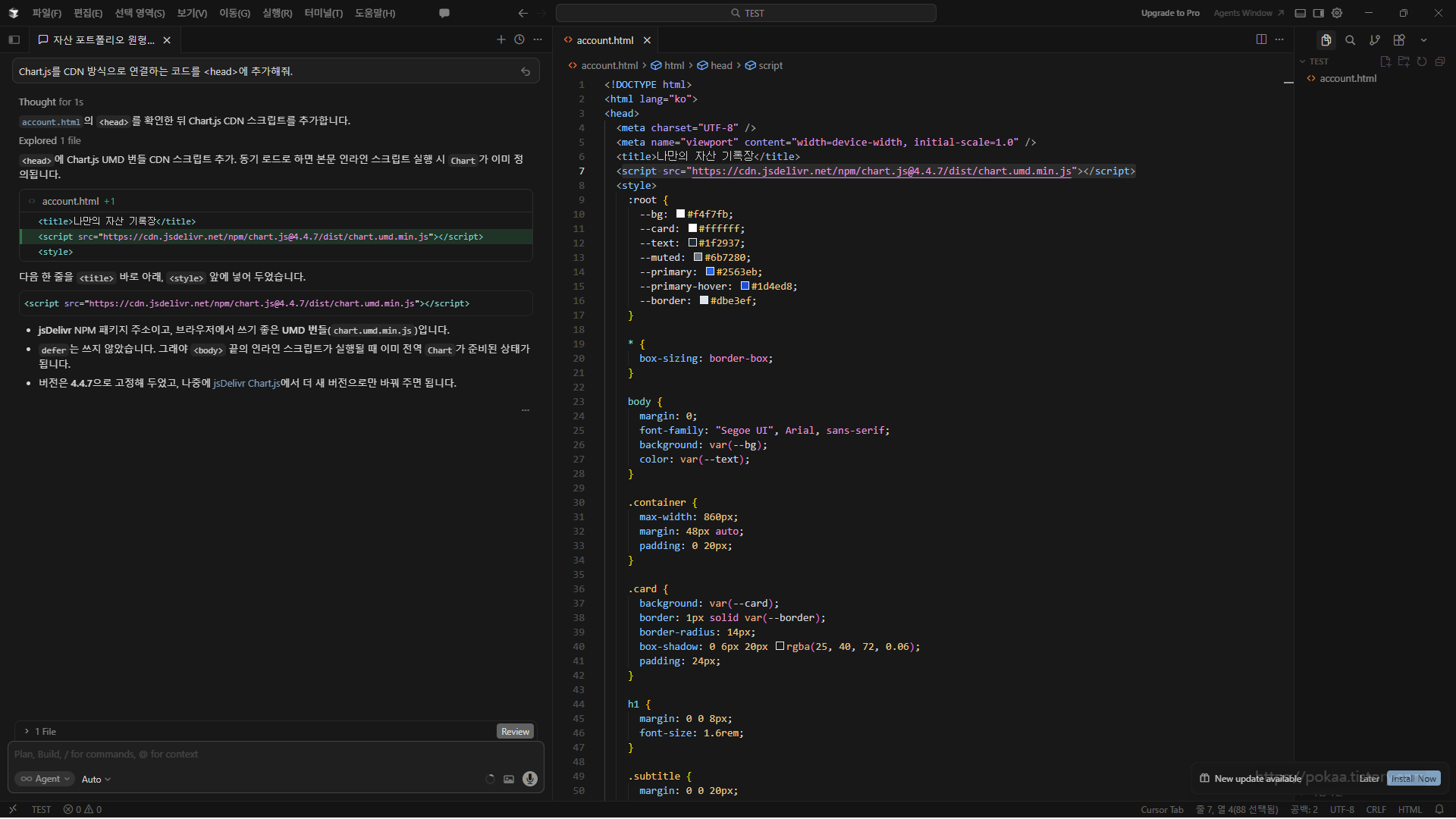Close the account.html editor tab
The height and width of the screenshot is (819, 1456).
(647, 40)
